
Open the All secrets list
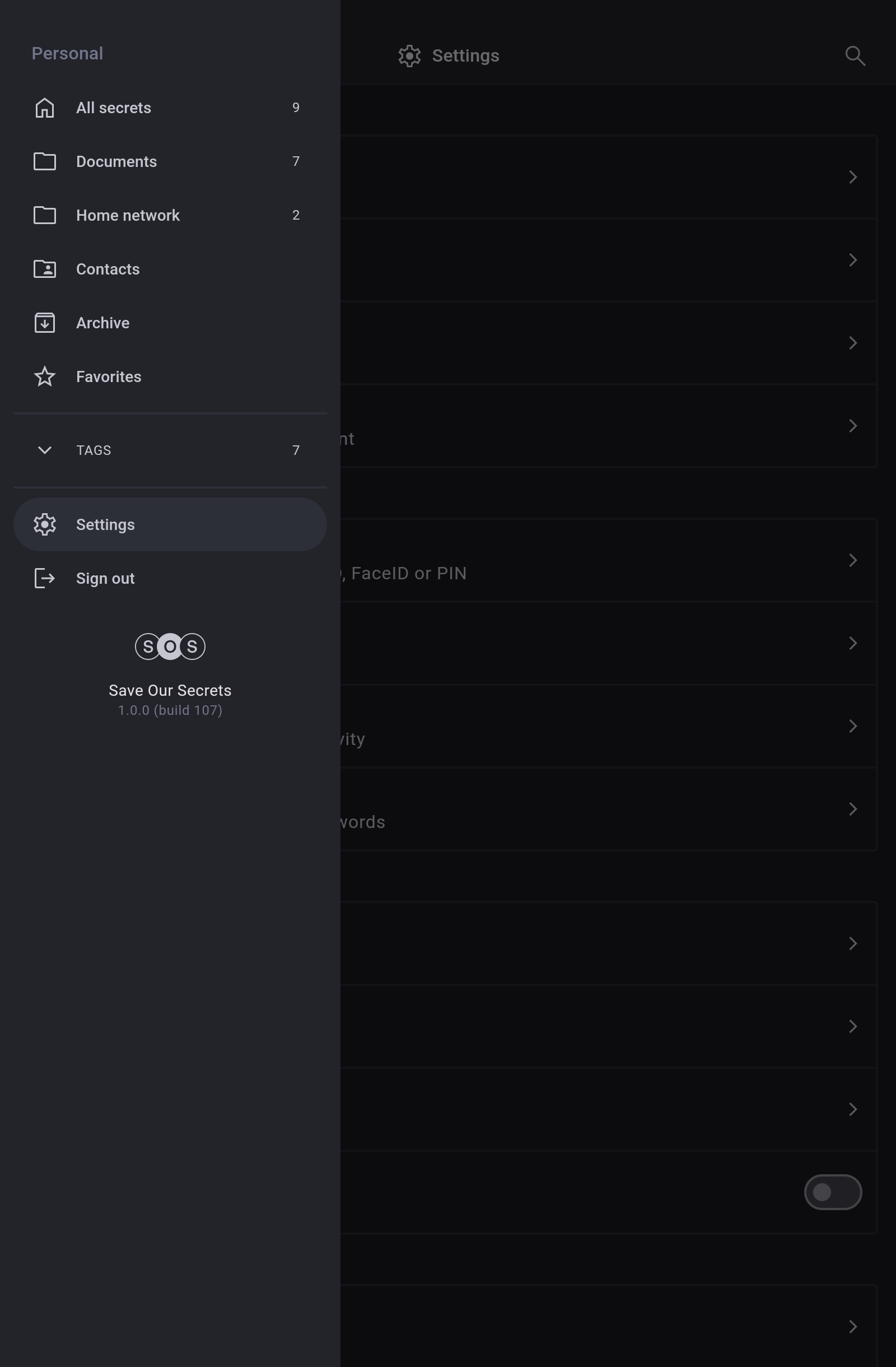coord(114,108)
